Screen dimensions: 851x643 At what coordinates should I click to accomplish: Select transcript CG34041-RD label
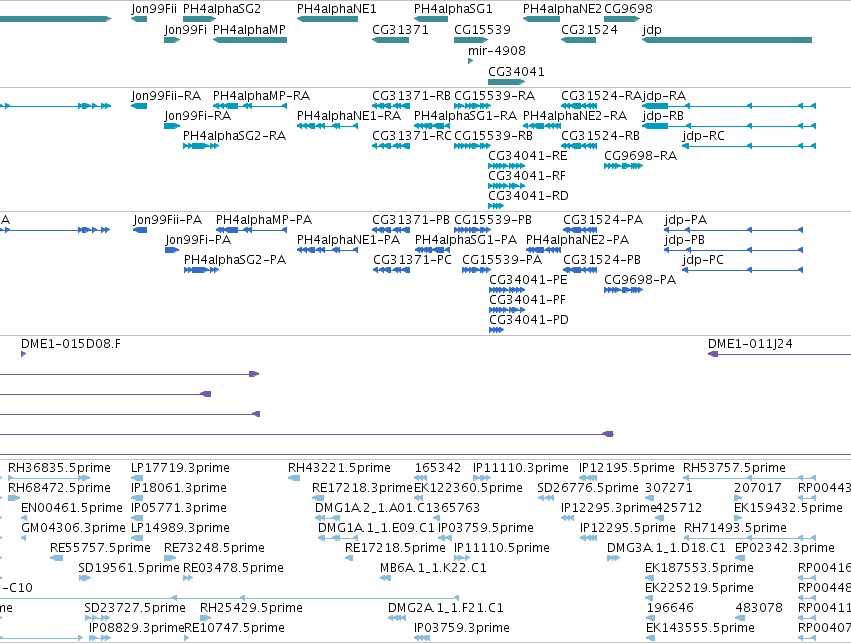coord(528,196)
